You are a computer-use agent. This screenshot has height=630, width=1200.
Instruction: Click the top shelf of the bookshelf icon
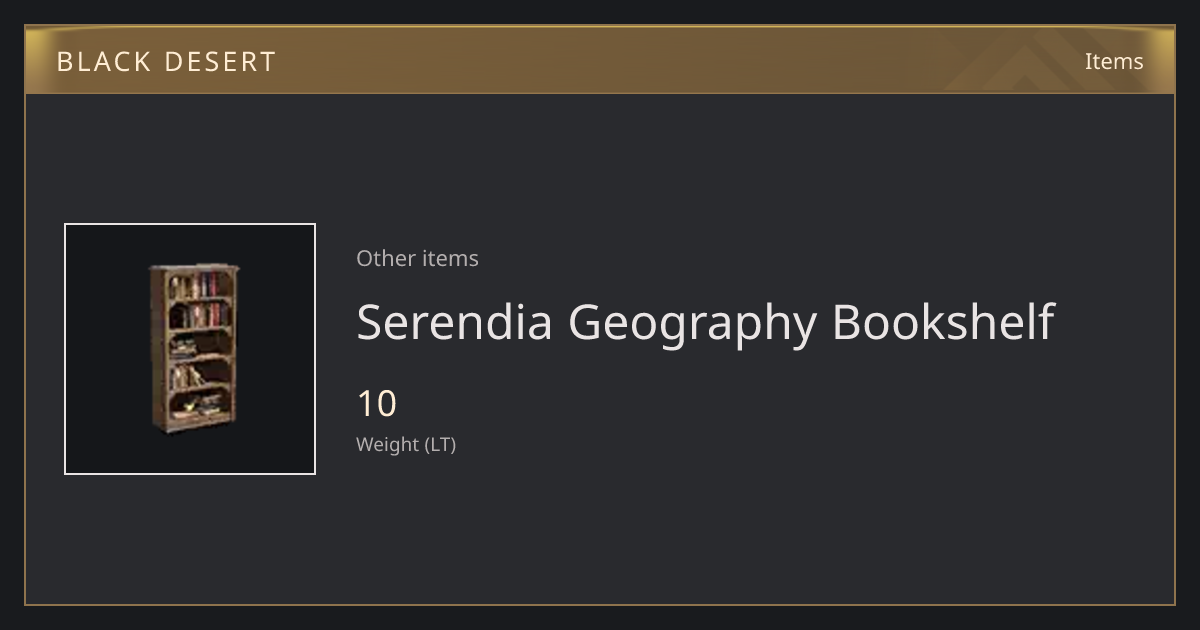(x=199, y=285)
